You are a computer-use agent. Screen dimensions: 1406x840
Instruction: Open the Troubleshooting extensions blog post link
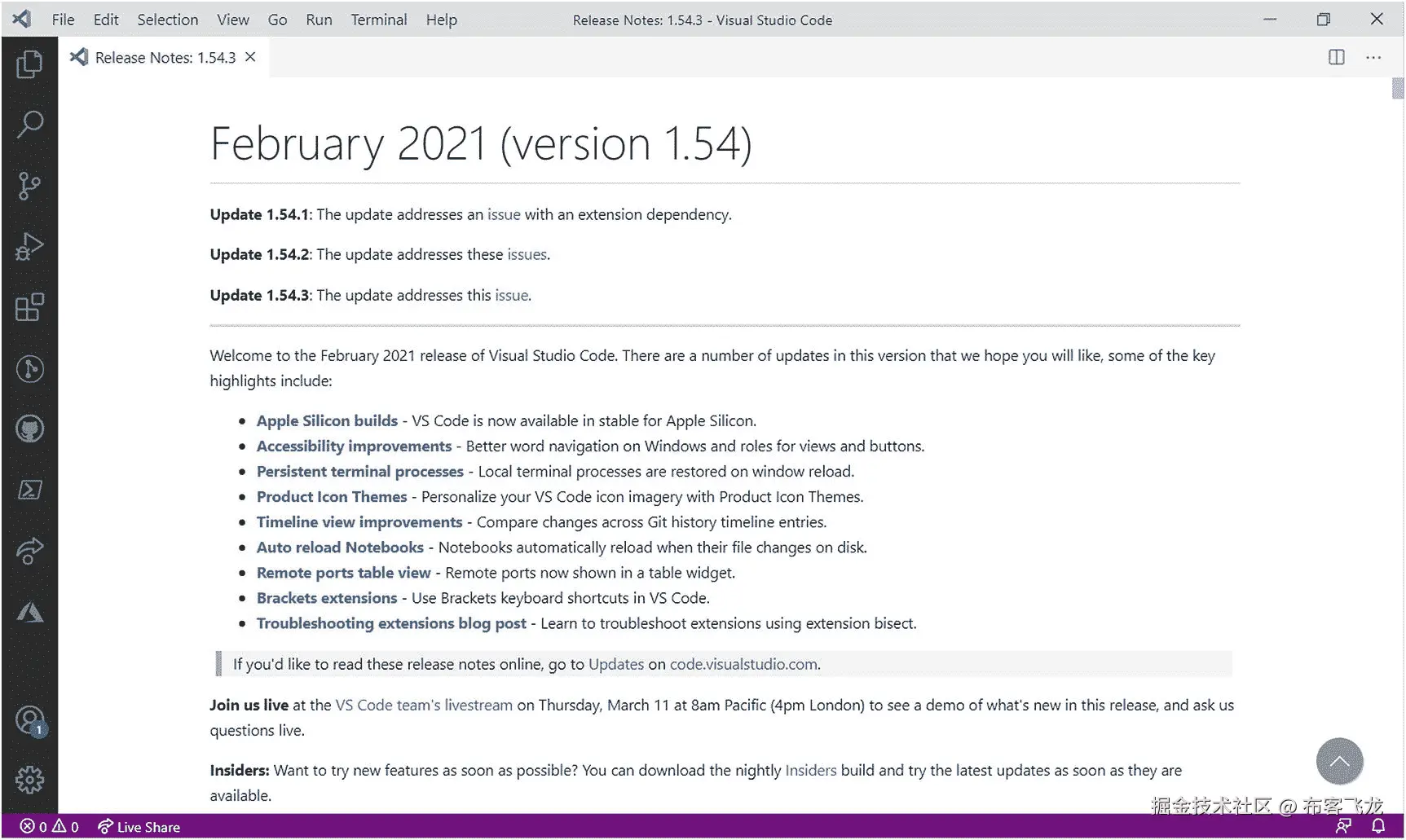391,622
